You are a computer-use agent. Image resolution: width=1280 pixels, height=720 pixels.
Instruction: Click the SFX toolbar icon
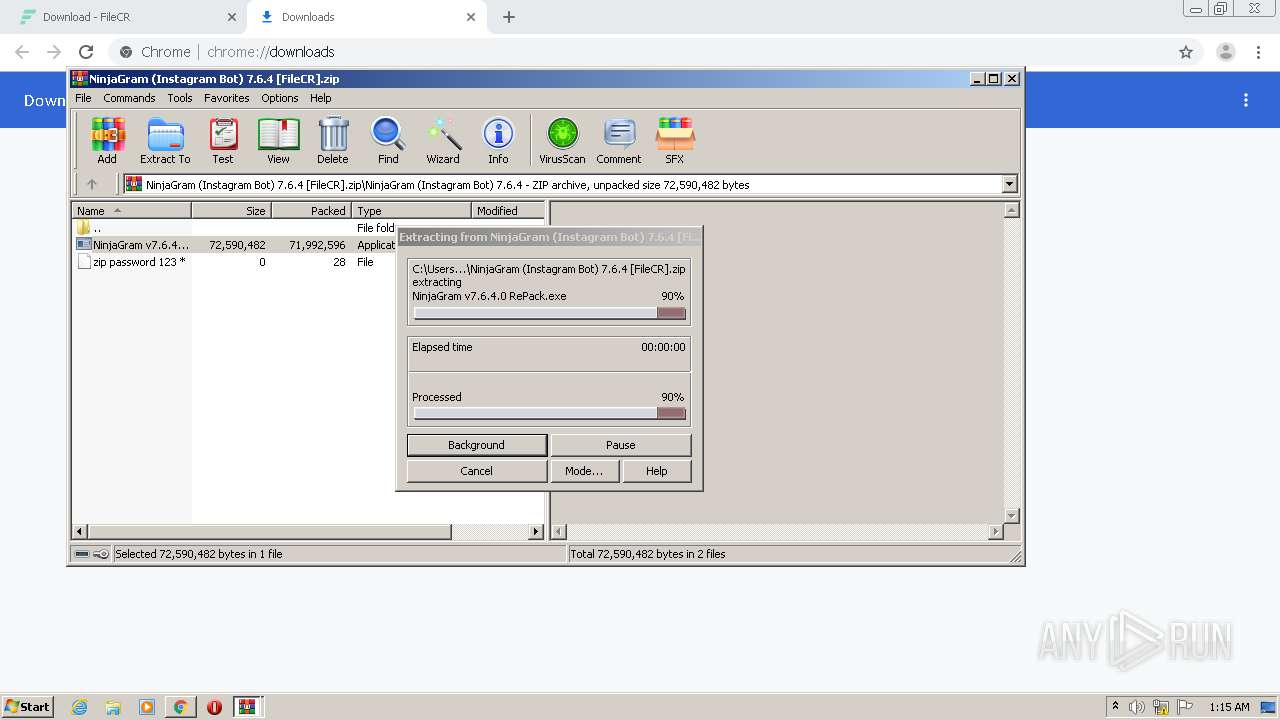pos(675,140)
